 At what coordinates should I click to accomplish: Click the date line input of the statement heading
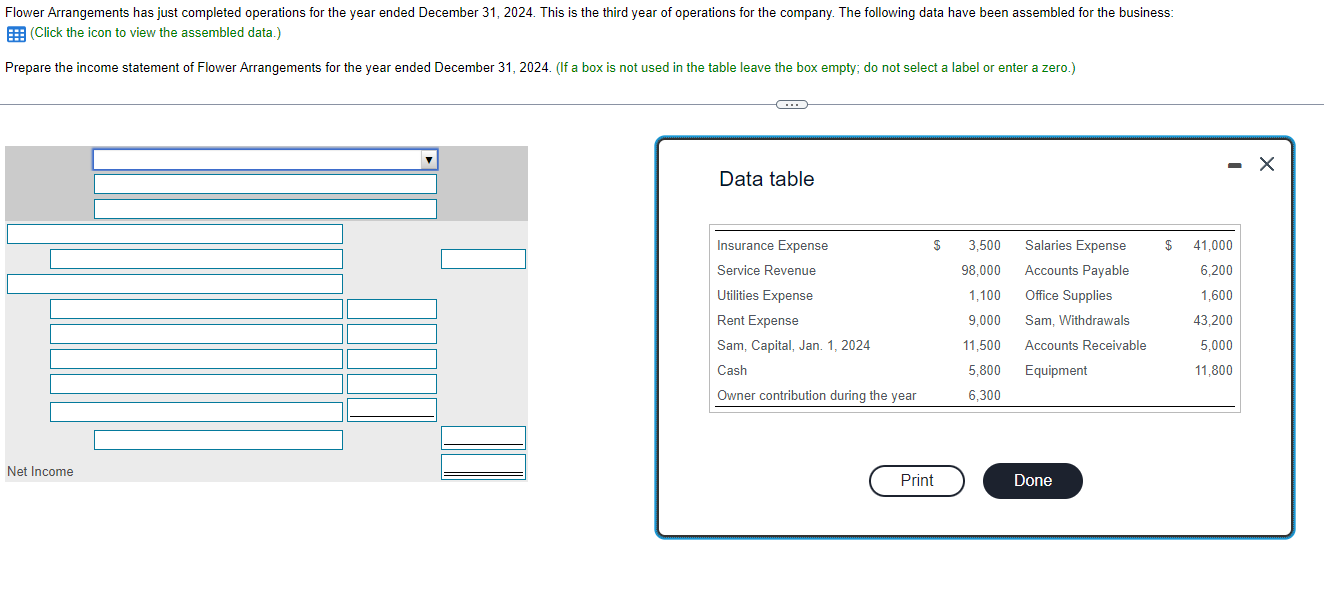[x=265, y=208]
